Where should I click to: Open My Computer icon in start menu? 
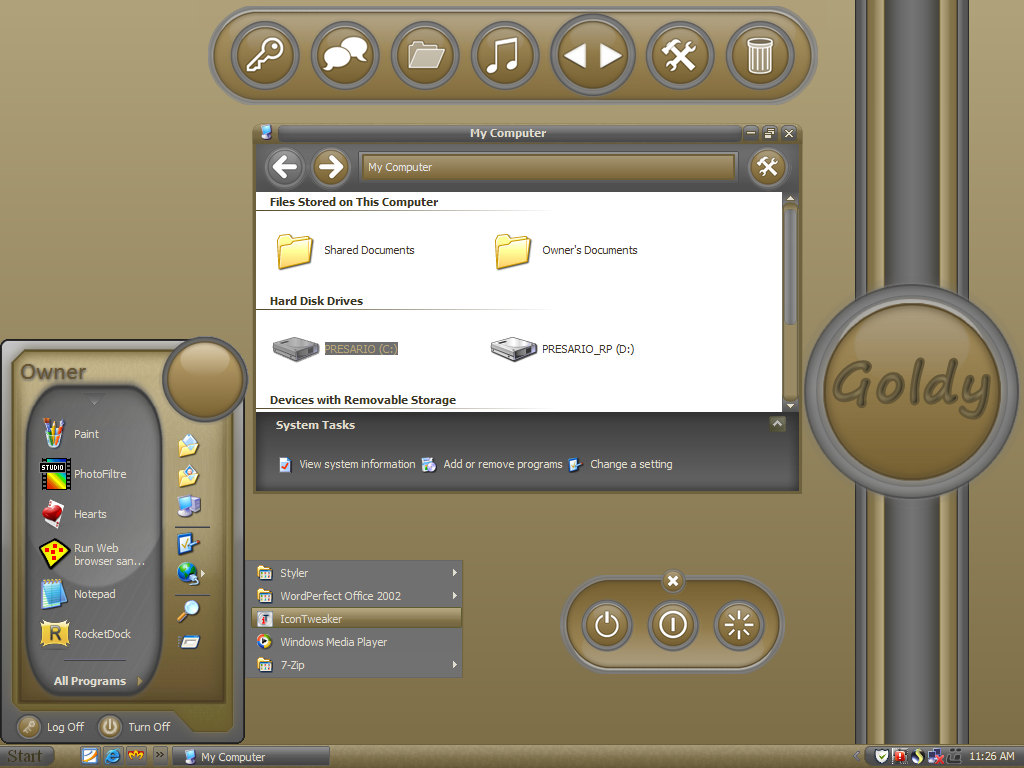(x=189, y=506)
